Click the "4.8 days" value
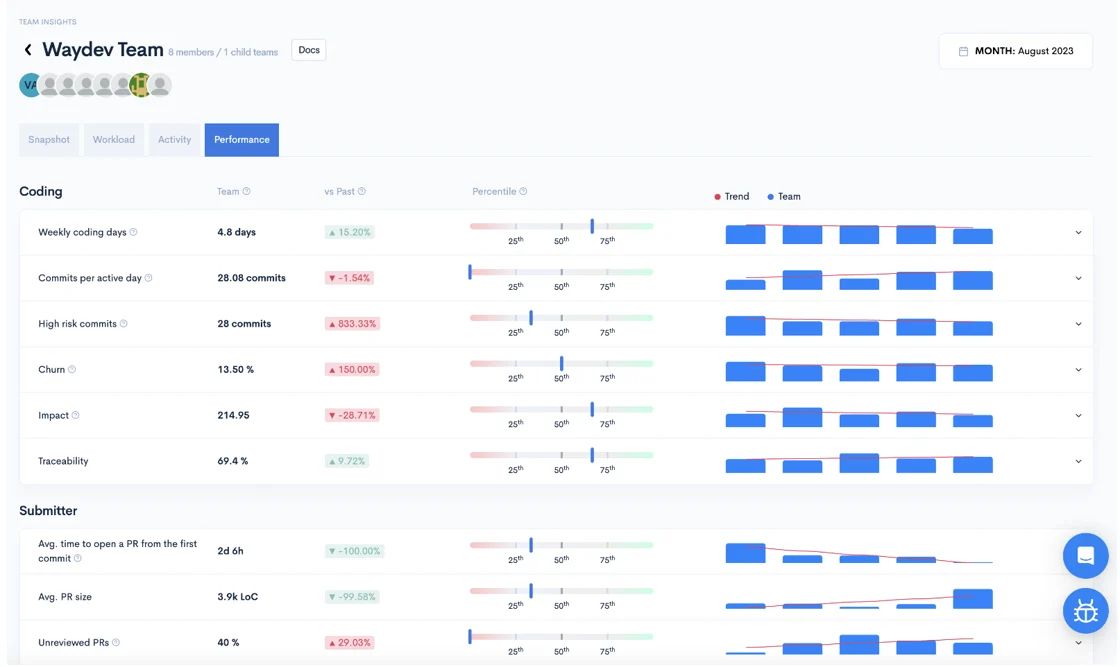1120x667 pixels. (236, 232)
